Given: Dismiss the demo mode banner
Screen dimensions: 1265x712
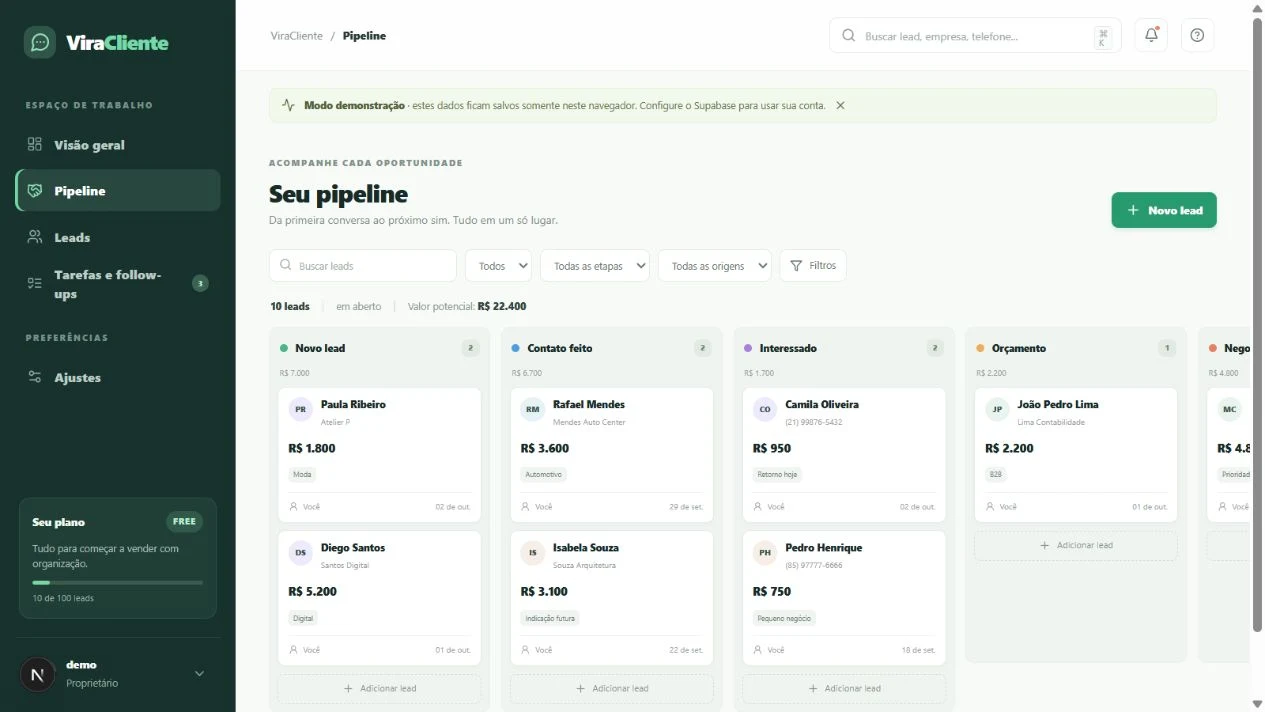Looking at the screenshot, I should coord(840,105).
